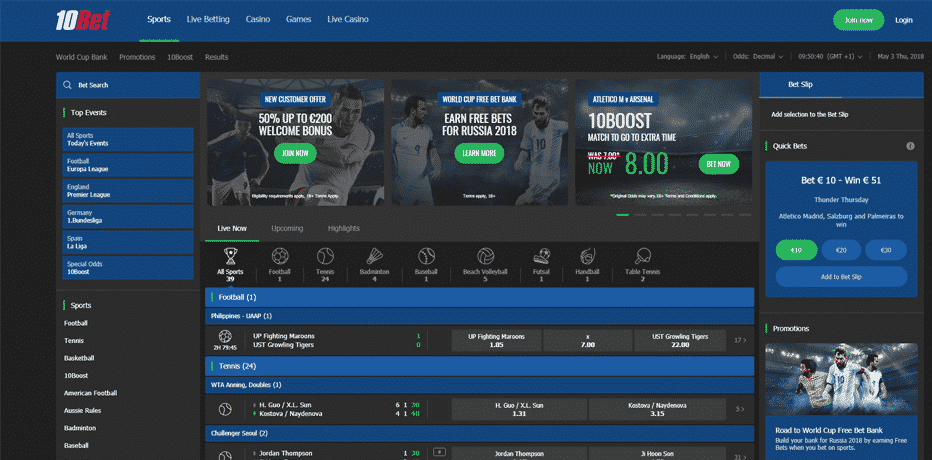This screenshot has width=932, height=460.
Task: Click tennis icon beside H. Guo match
Action: [225, 409]
